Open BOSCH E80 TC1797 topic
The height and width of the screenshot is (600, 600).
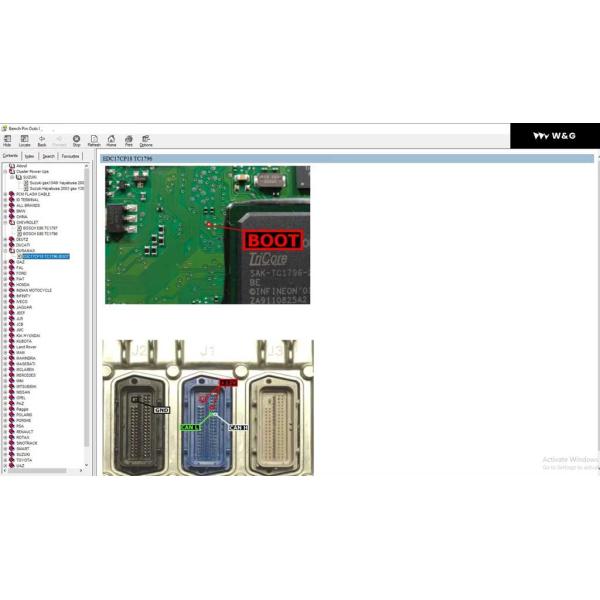click(40, 228)
